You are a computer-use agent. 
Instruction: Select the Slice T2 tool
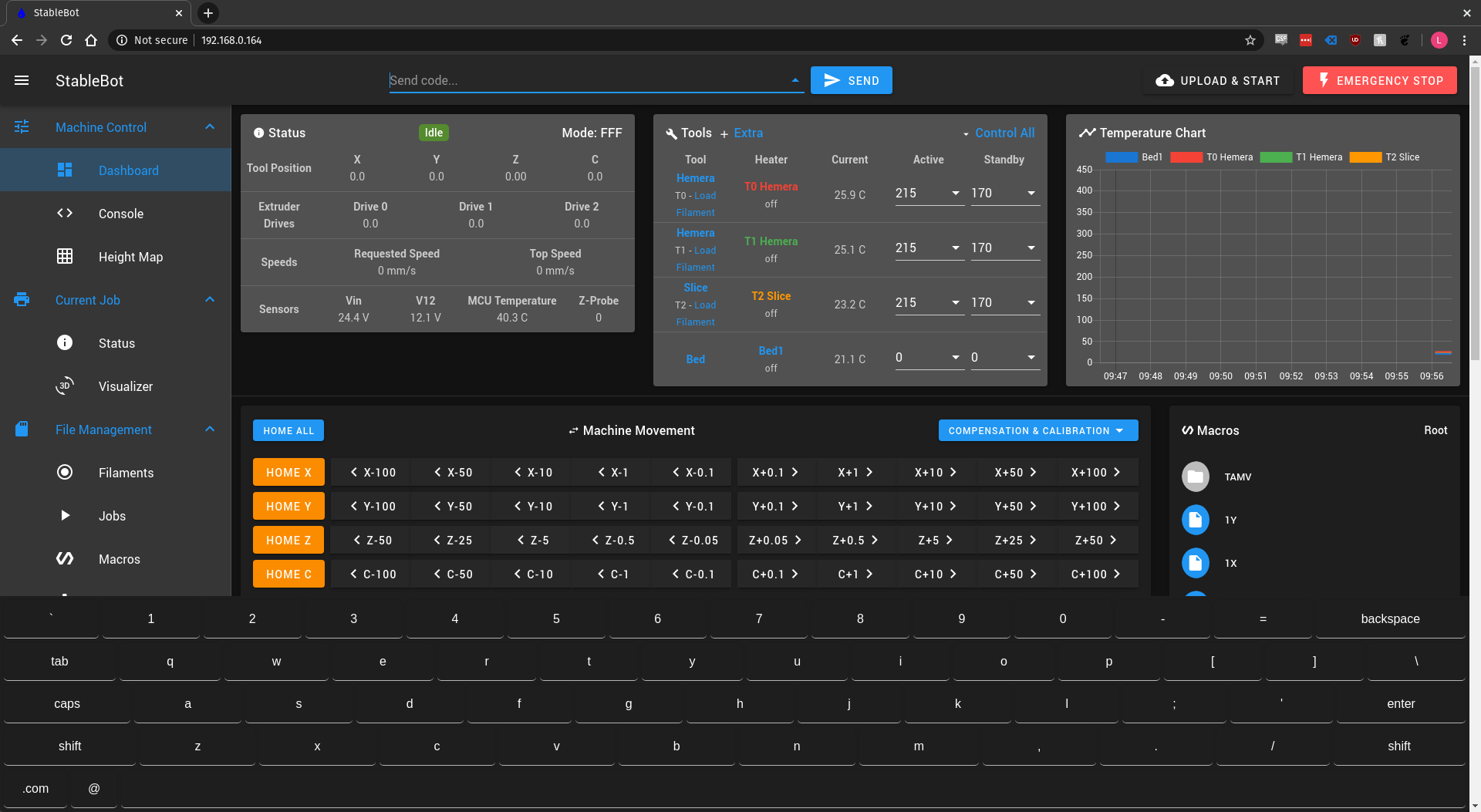click(x=695, y=288)
